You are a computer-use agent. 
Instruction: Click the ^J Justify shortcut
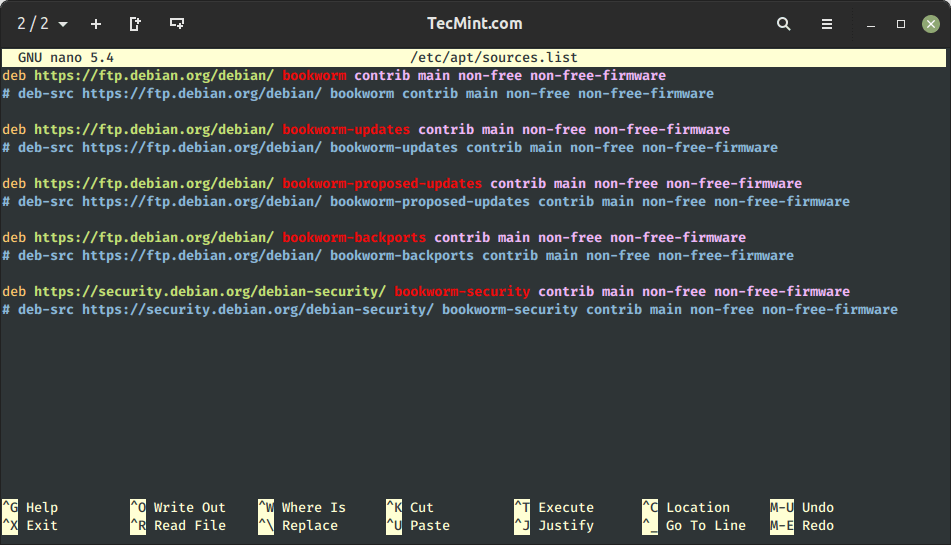pyautogui.click(x=554, y=526)
